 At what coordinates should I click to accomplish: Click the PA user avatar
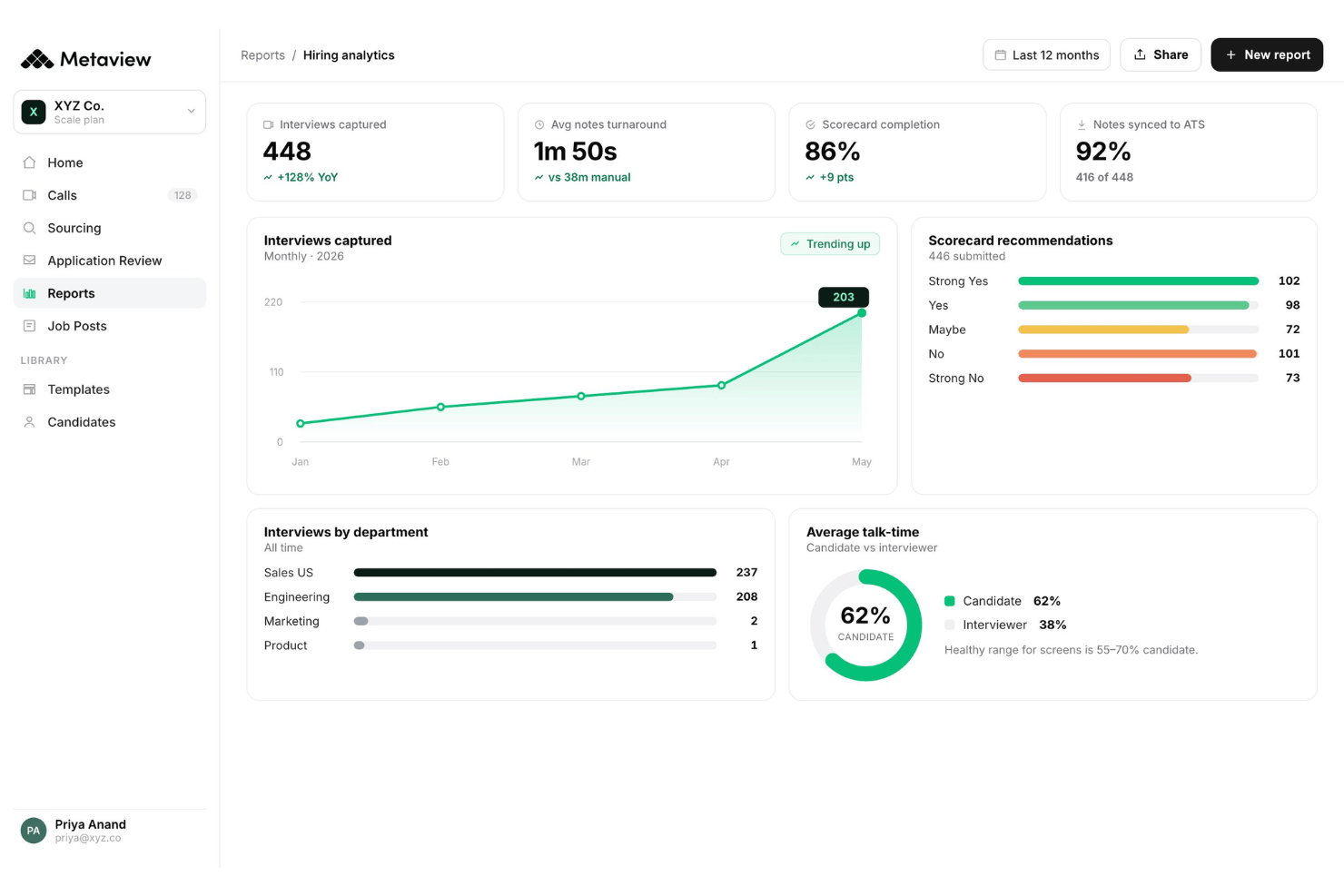(34, 831)
